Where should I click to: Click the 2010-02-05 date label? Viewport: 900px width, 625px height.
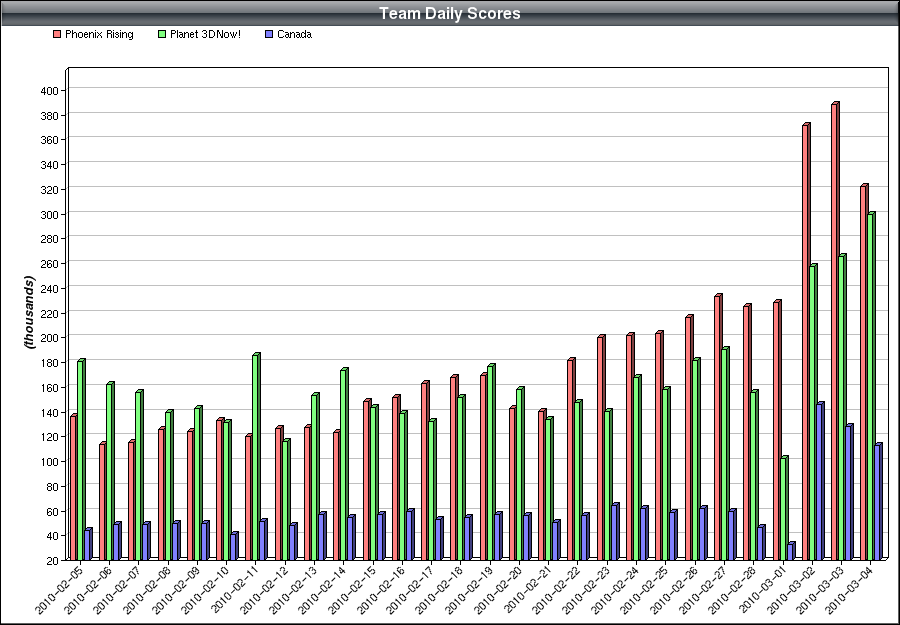click(59, 589)
